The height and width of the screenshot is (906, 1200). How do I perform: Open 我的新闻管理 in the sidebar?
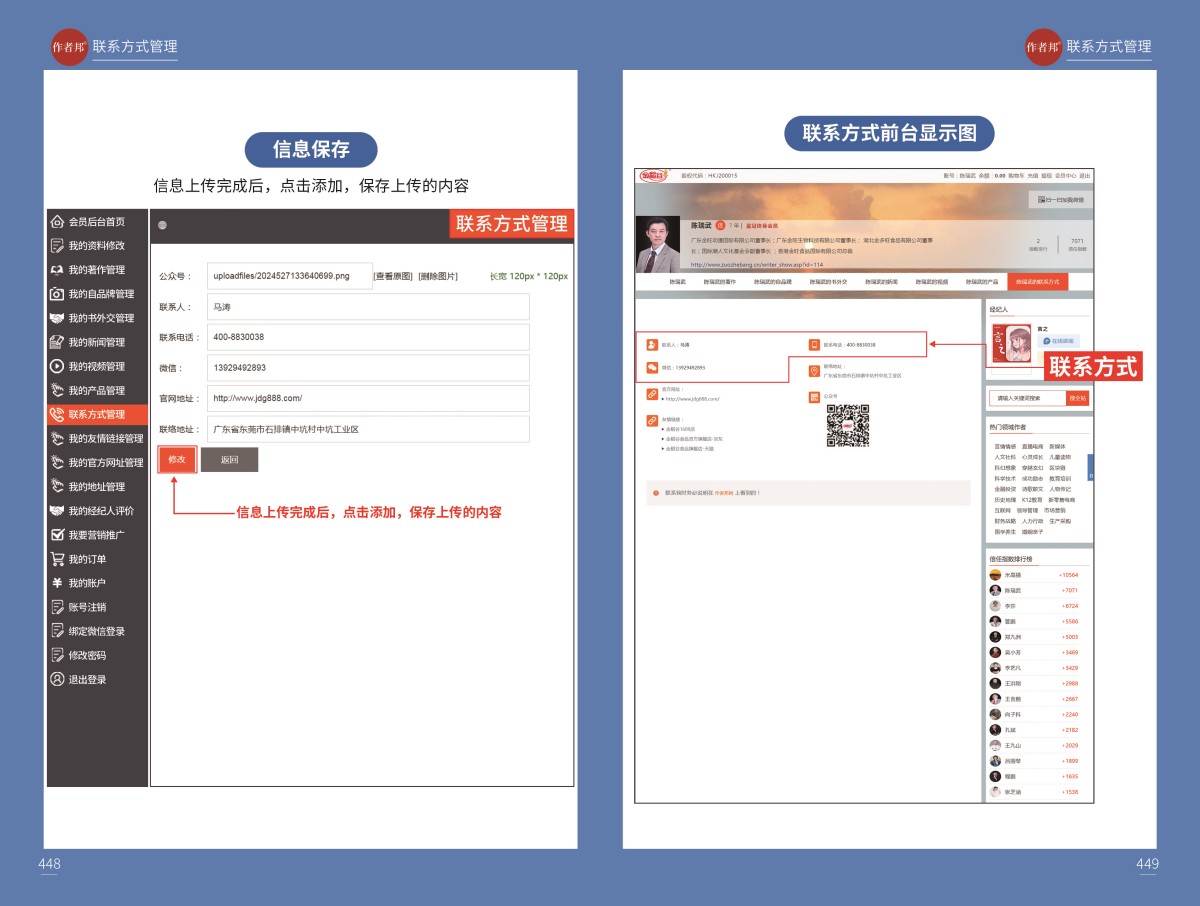click(x=96, y=342)
